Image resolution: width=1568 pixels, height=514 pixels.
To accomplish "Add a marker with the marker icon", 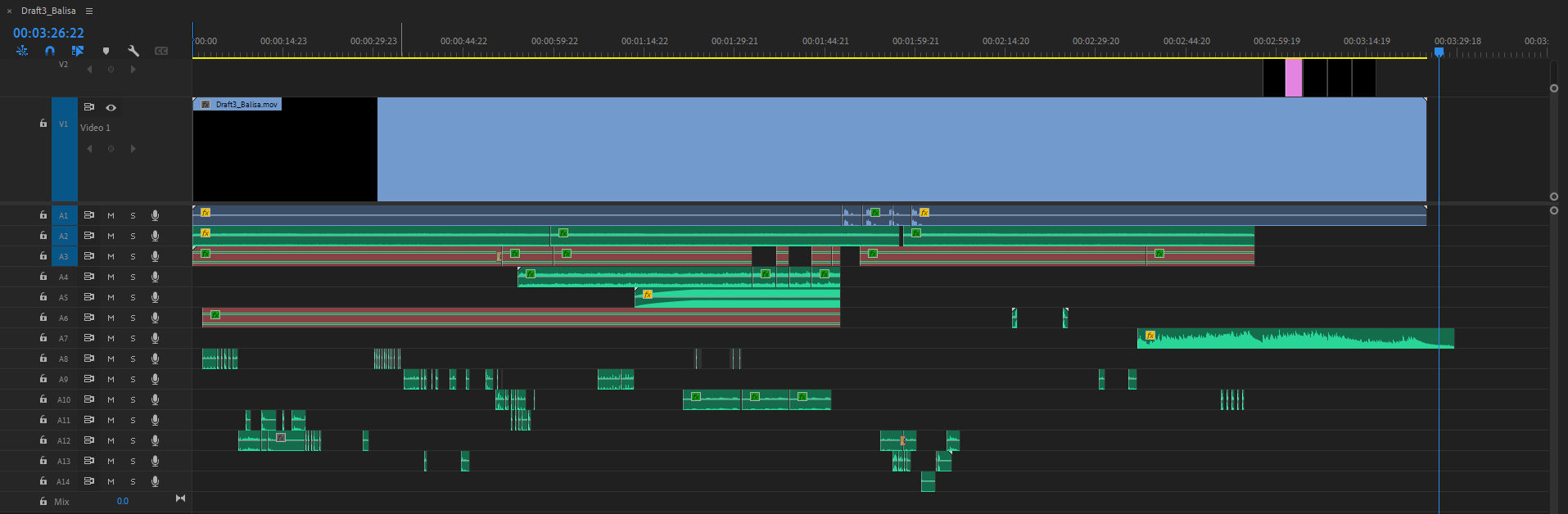I will (x=106, y=51).
